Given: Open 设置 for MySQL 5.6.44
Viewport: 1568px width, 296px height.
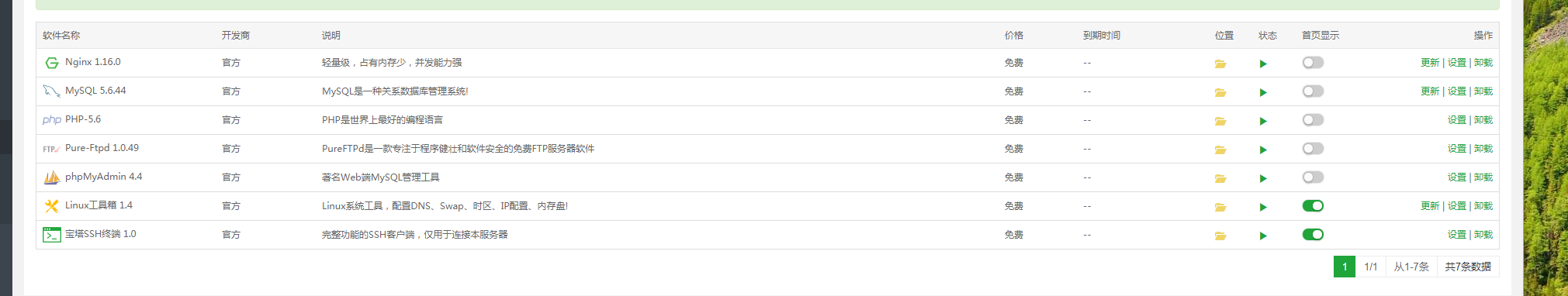Looking at the screenshot, I should [x=1456, y=91].
